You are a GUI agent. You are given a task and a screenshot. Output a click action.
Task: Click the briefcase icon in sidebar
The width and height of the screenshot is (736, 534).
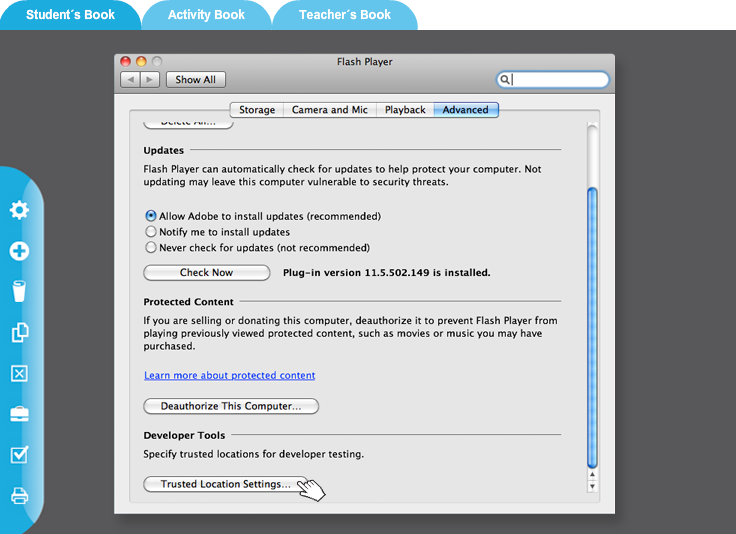coord(19,414)
